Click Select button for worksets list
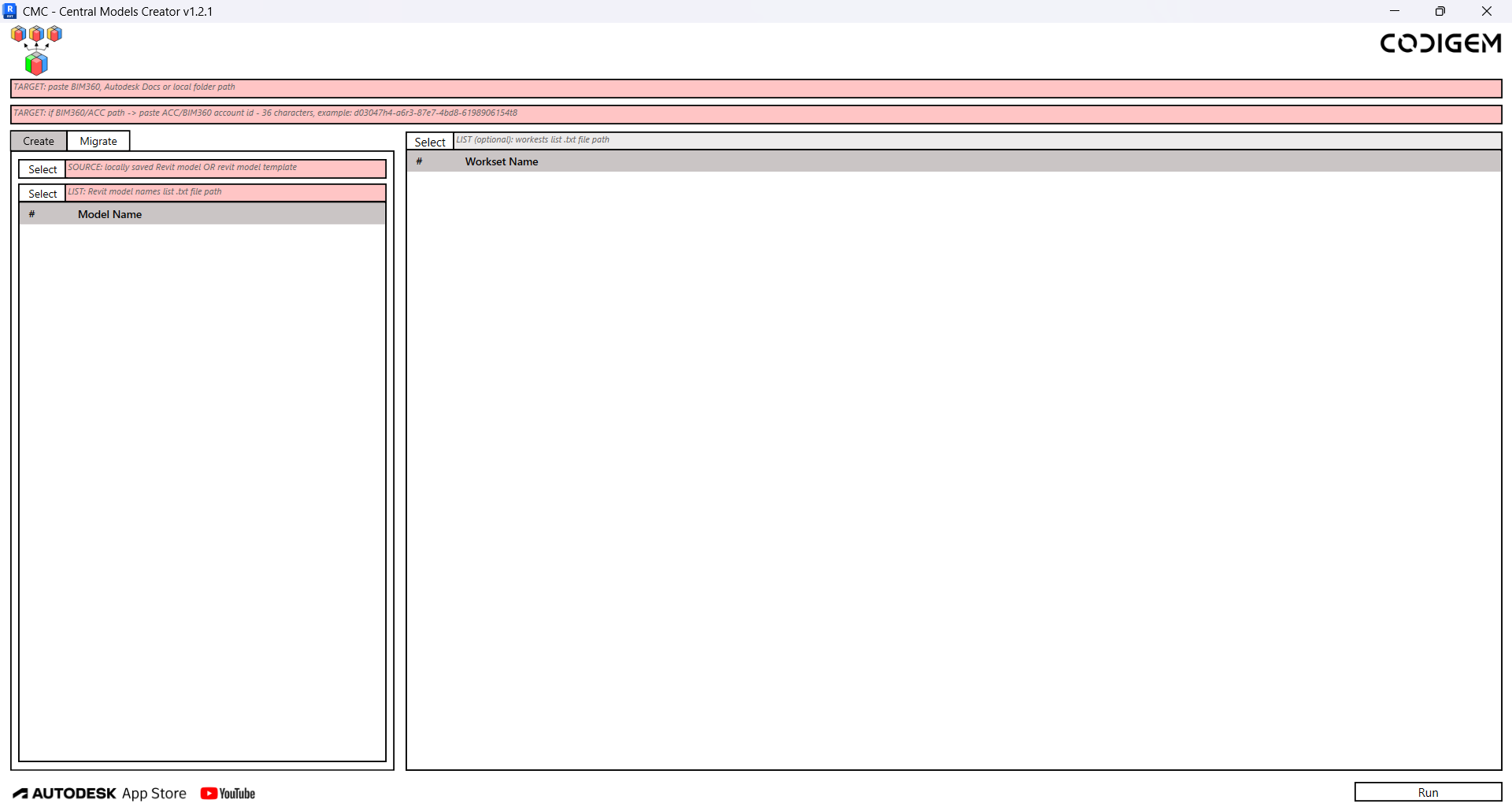This screenshot has height=811, width=1512. coord(430,142)
